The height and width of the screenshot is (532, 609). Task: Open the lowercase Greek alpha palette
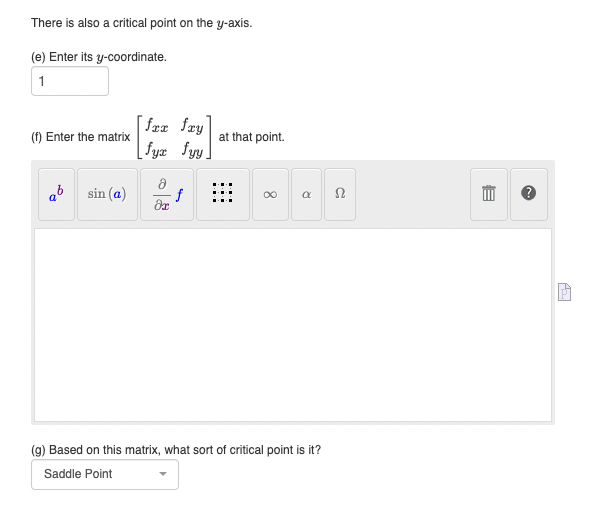click(306, 195)
